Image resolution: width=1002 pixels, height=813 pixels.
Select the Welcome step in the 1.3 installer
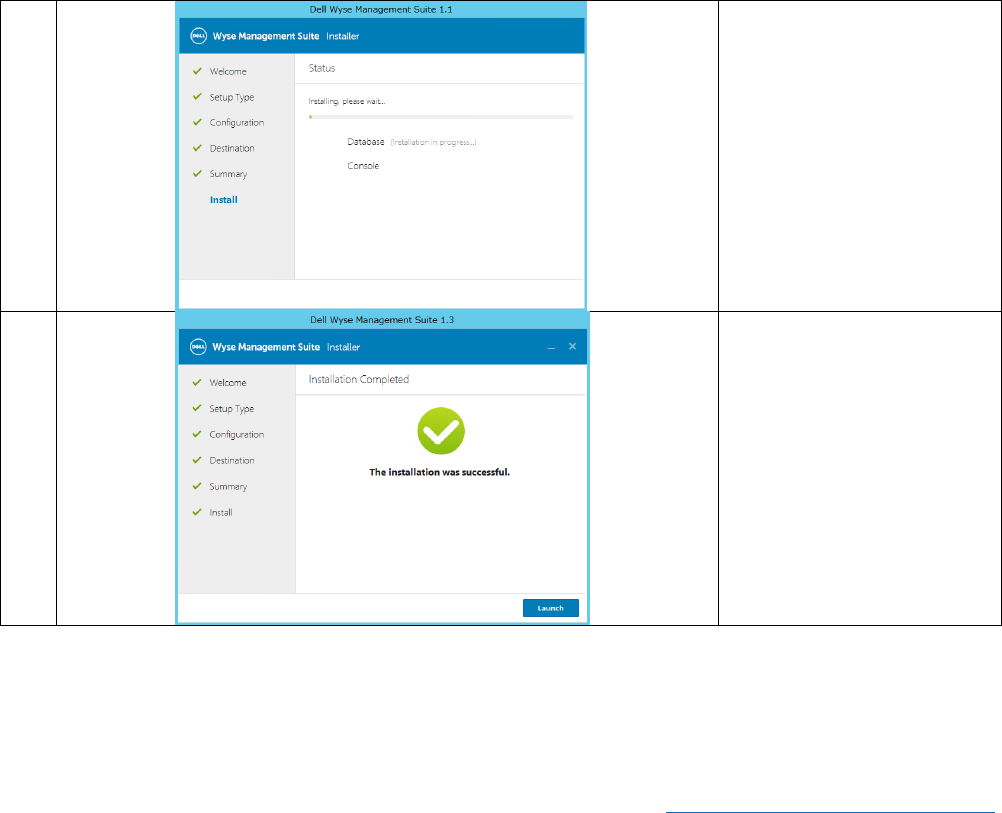[x=227, y=383]
